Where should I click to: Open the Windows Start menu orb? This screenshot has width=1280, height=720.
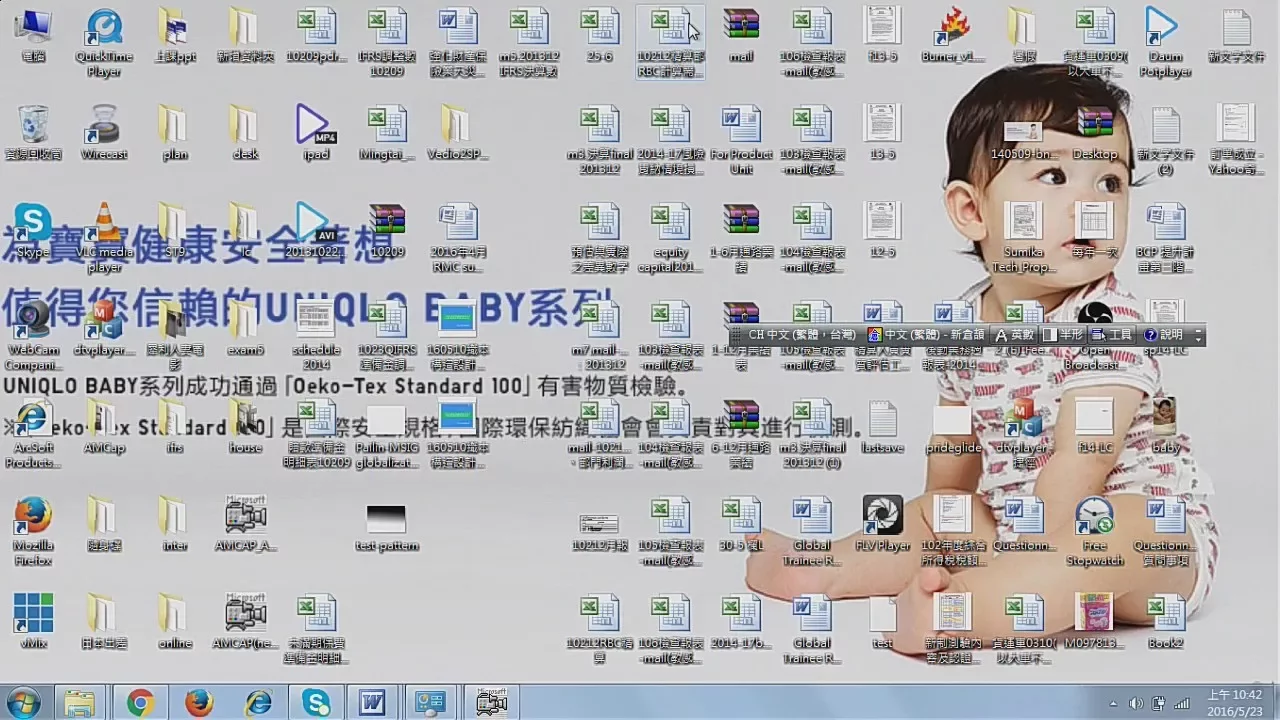click(x=24, y=703)
